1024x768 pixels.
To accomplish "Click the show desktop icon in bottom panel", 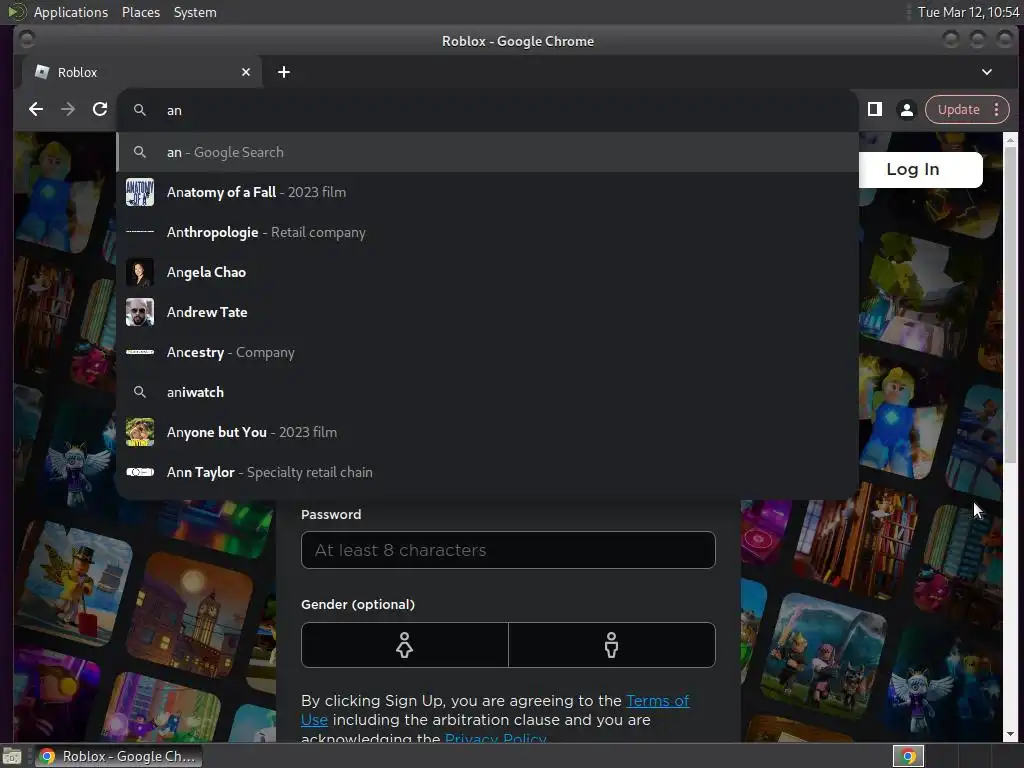I will tap(12, 756).
